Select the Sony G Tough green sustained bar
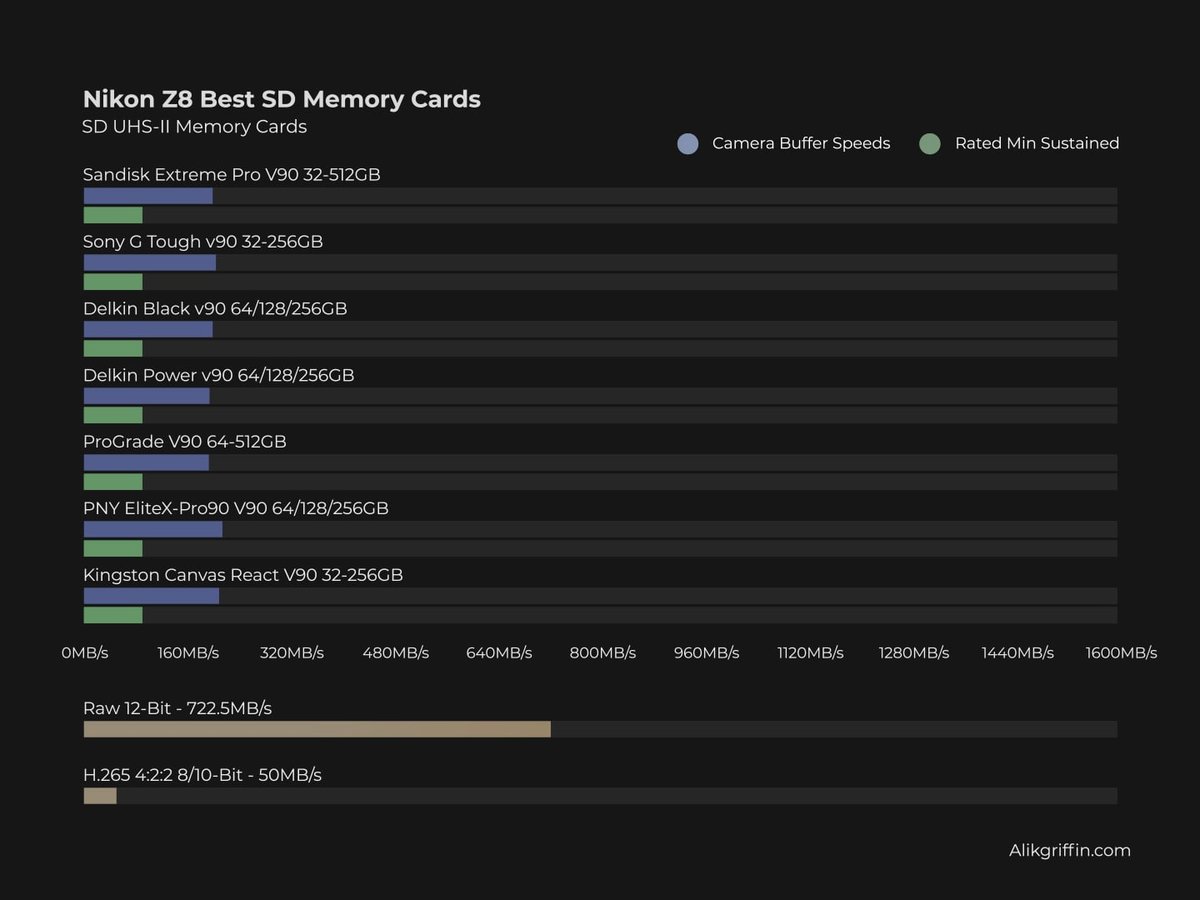 click(x=112, y=281)
